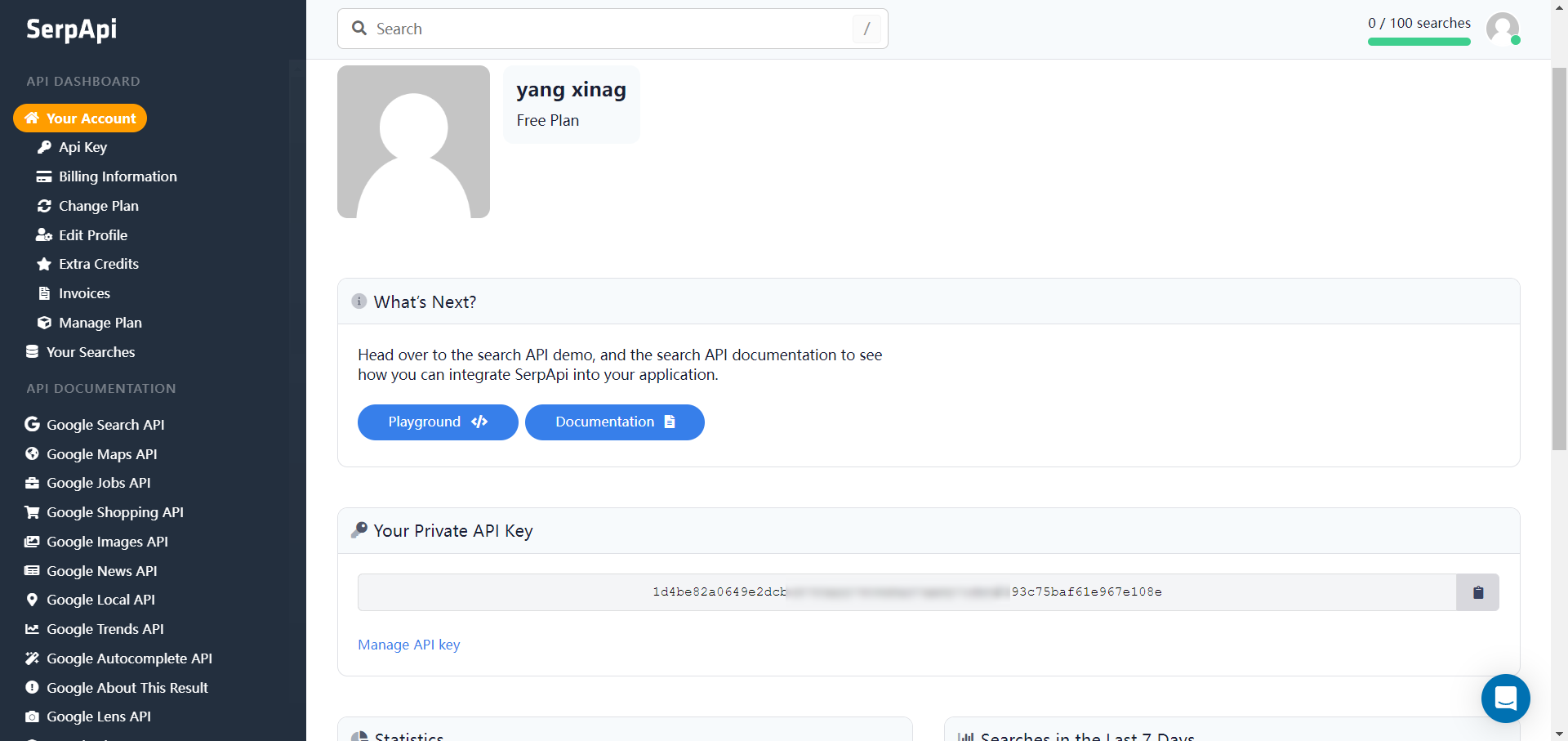Select Change Plan in sidebar

(99, 206)
